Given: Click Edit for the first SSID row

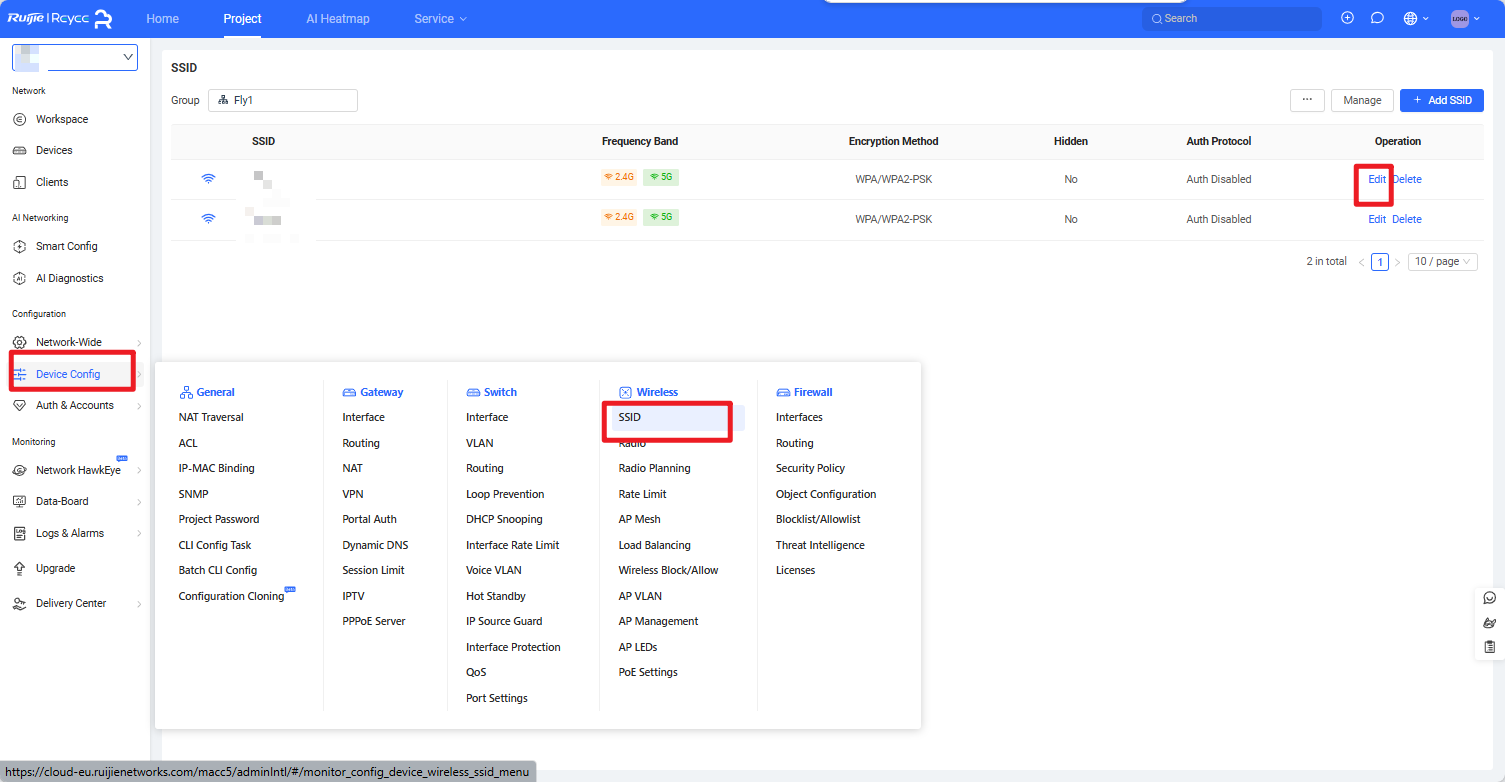Looking at the screenshot, I should tap(1377, 179).
